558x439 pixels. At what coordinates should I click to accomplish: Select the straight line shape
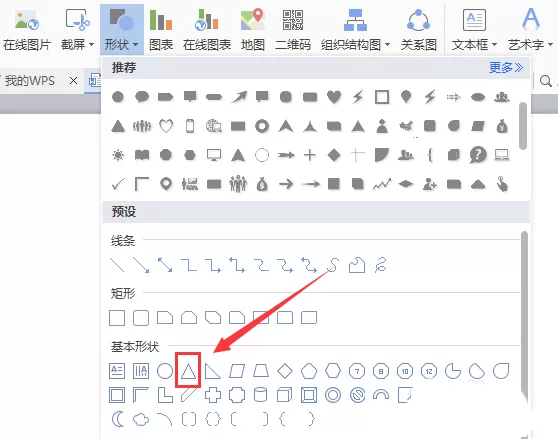(117, 265)
